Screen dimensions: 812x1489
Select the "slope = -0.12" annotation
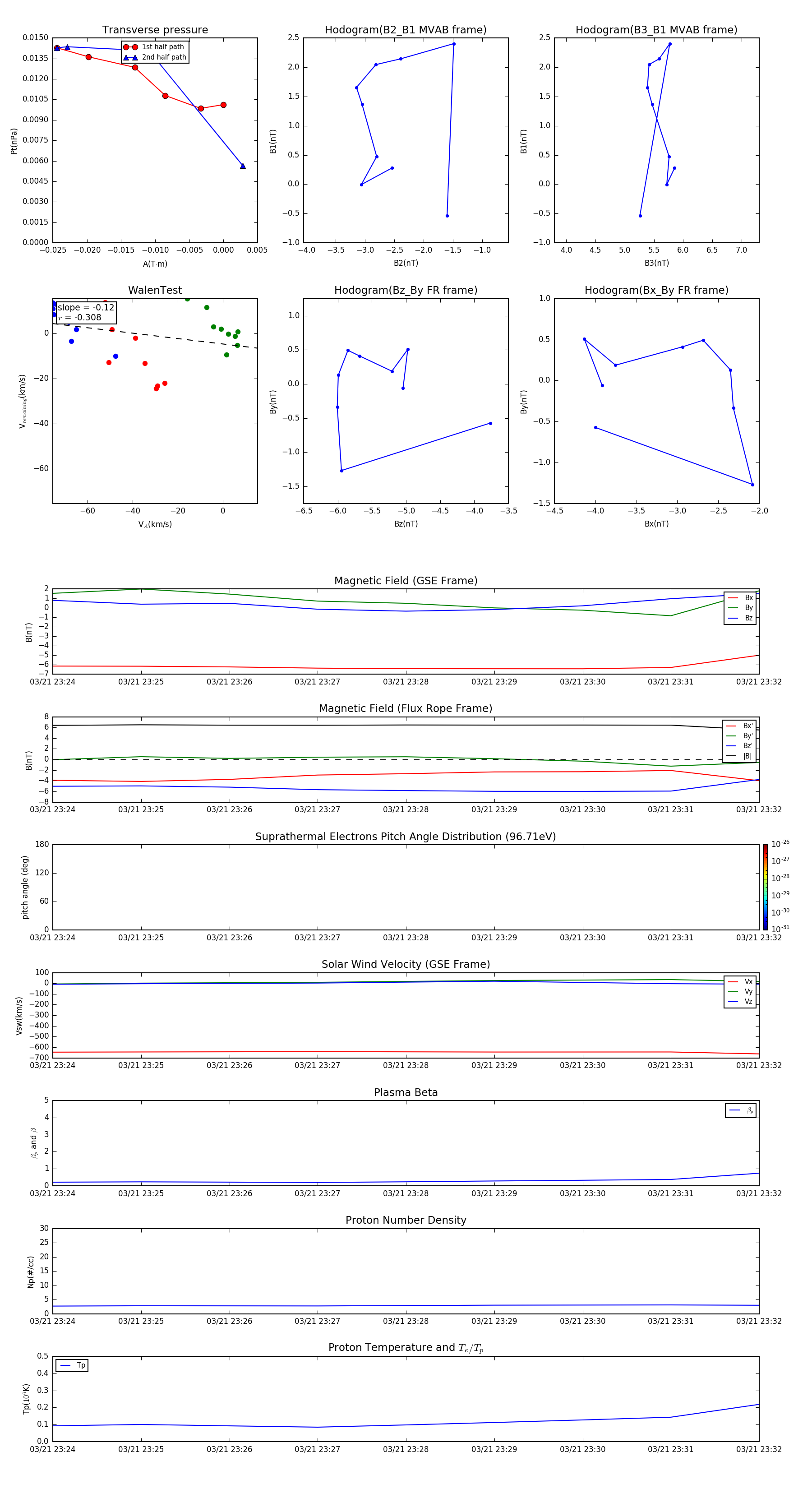point(86,308)
